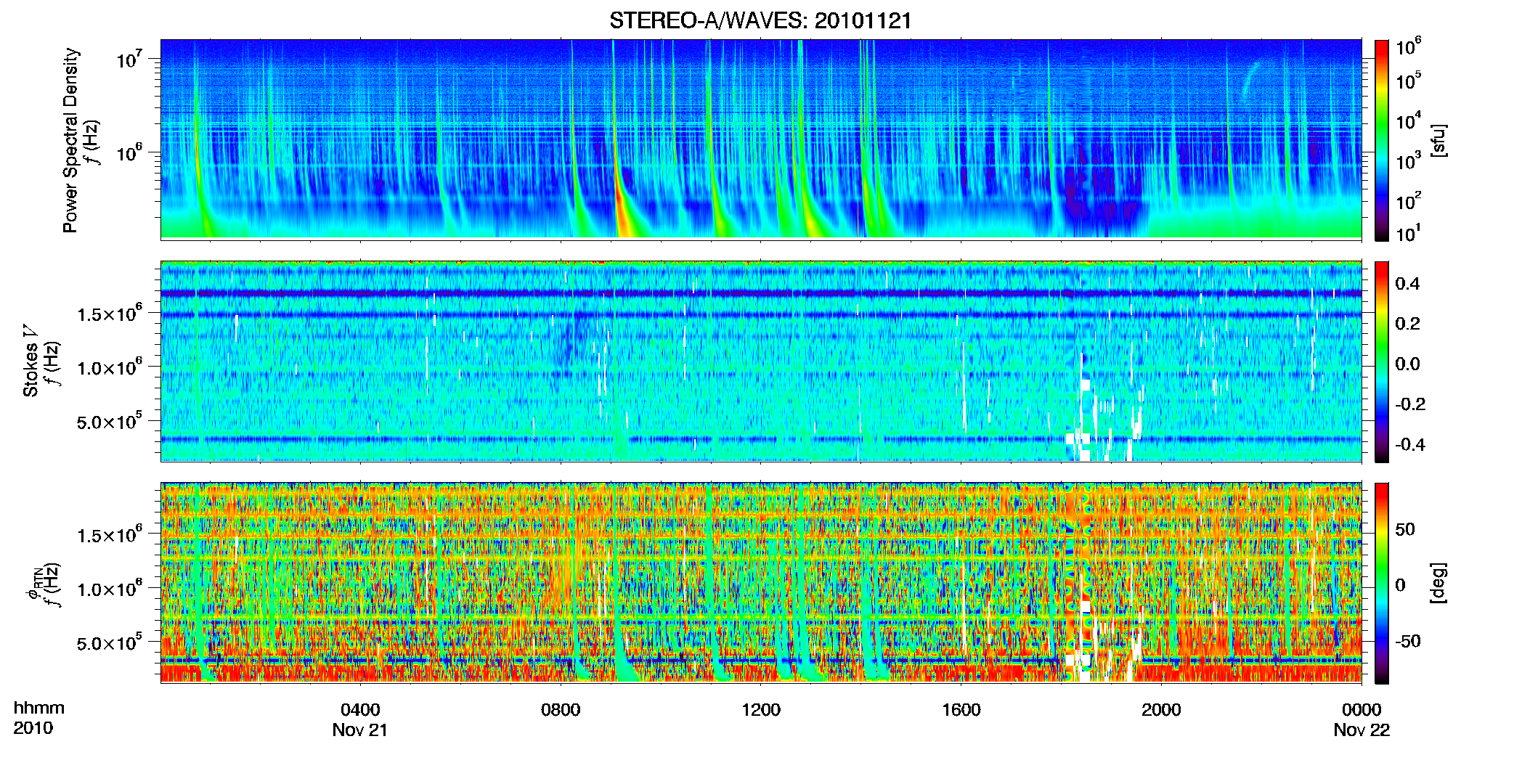The image size is (1522, 784).
Task: Select the phi RTN angle colorbar
Action: click(x=1382, y=583)
